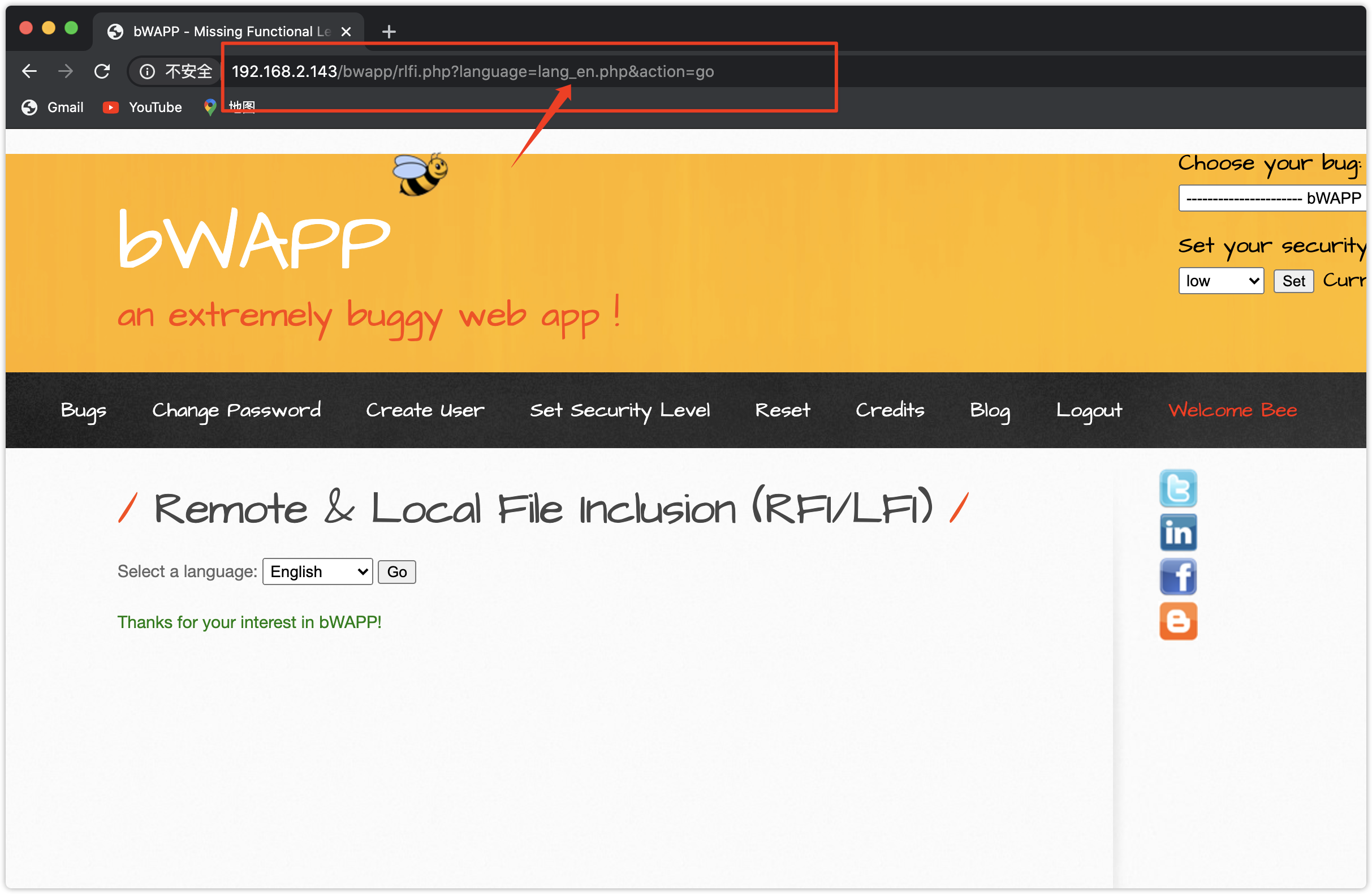Select Change Password in navigation bar

tap(236, 410)
